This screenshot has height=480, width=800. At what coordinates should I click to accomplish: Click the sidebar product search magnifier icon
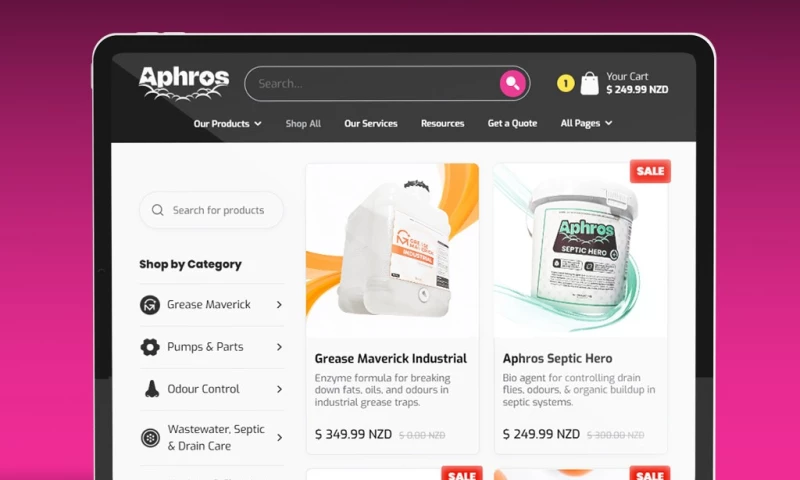[158, 210]
